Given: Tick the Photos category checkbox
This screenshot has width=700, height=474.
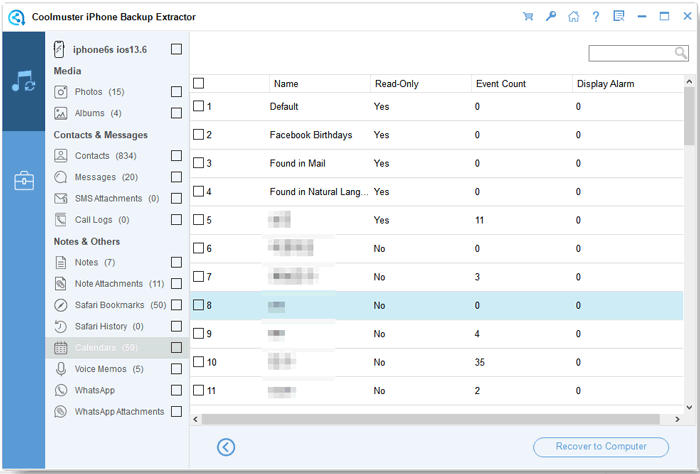Looking at the screenshot, I should tap(176, 91).
